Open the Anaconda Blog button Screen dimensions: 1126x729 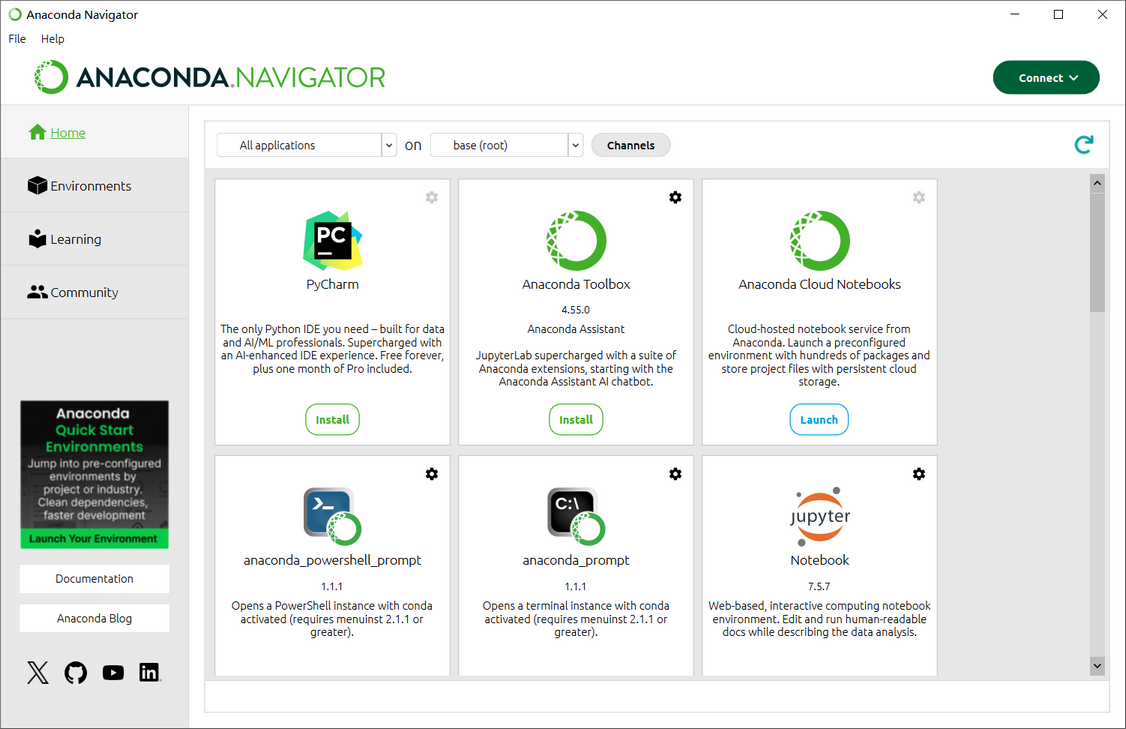coord(94,618)
